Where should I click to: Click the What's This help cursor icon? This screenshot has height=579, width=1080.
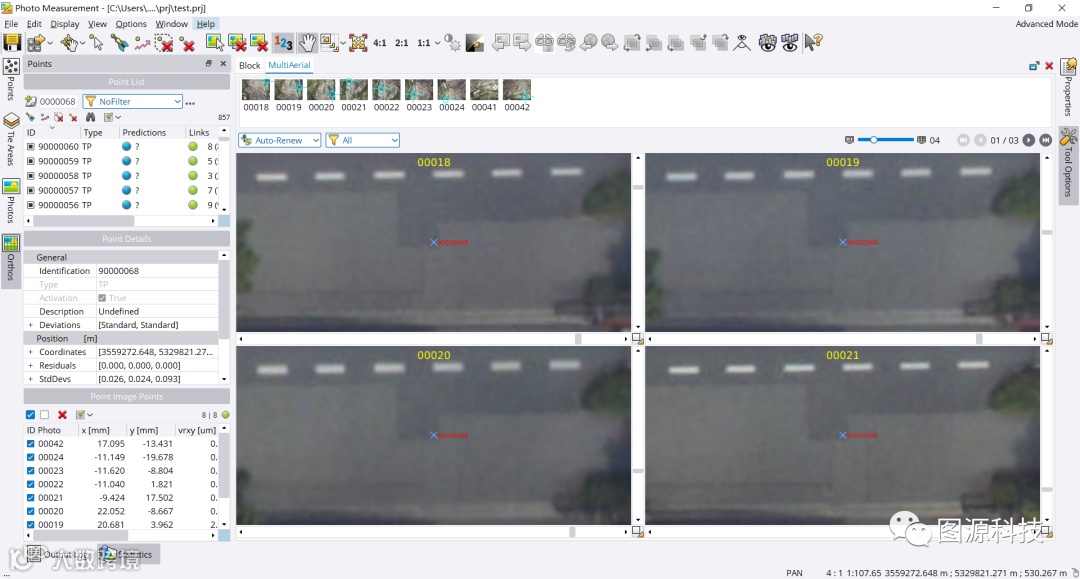pyautogui.click(x=813, y=43)
